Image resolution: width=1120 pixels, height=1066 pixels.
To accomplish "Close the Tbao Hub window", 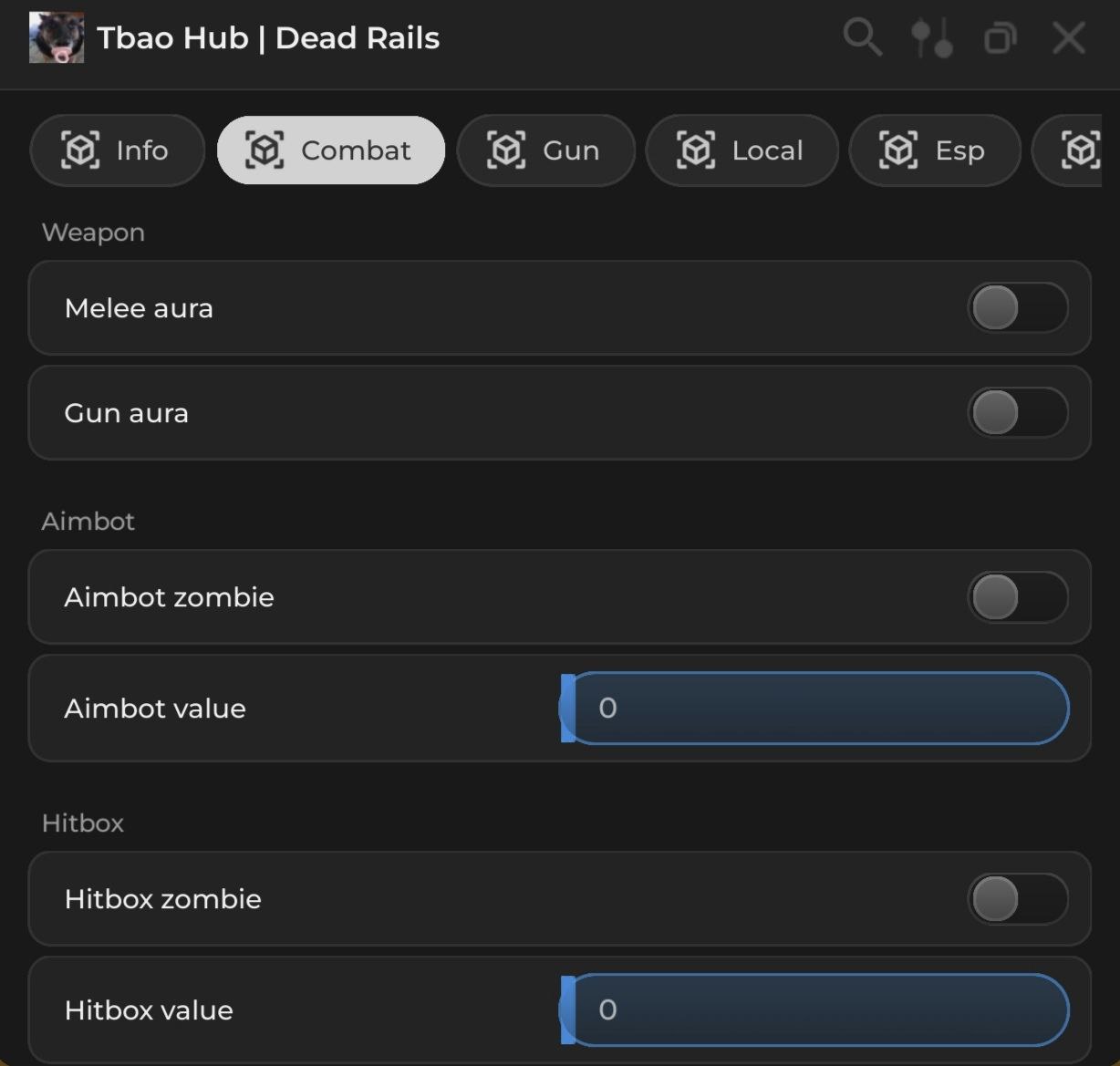I will (1068, 38).
